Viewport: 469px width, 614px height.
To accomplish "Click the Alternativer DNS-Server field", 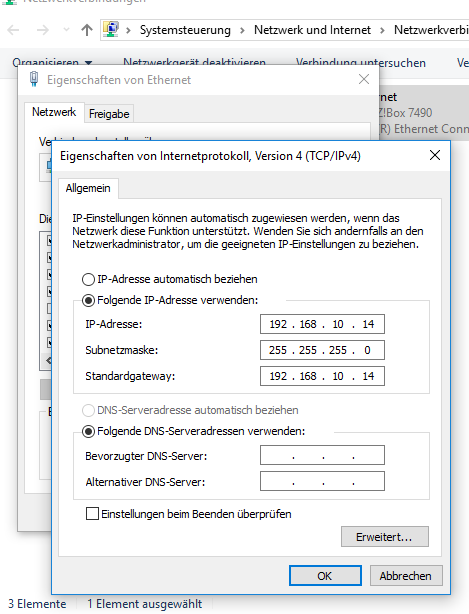I will (322, 481).
